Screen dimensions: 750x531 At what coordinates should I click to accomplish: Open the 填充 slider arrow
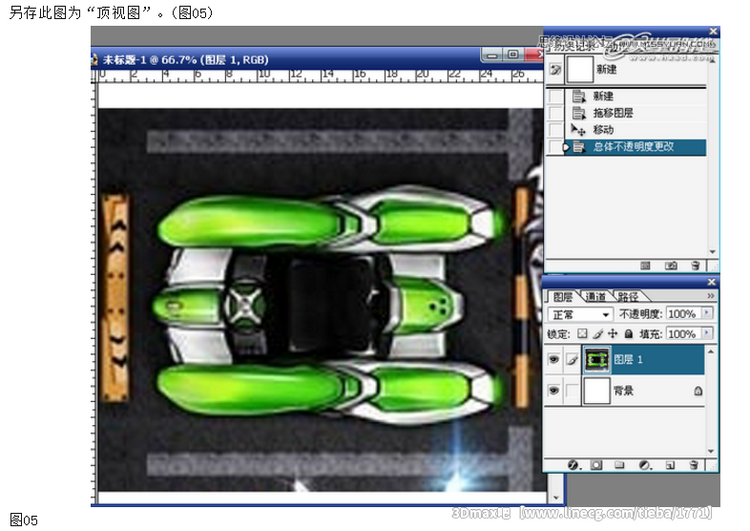pos(707,333)
